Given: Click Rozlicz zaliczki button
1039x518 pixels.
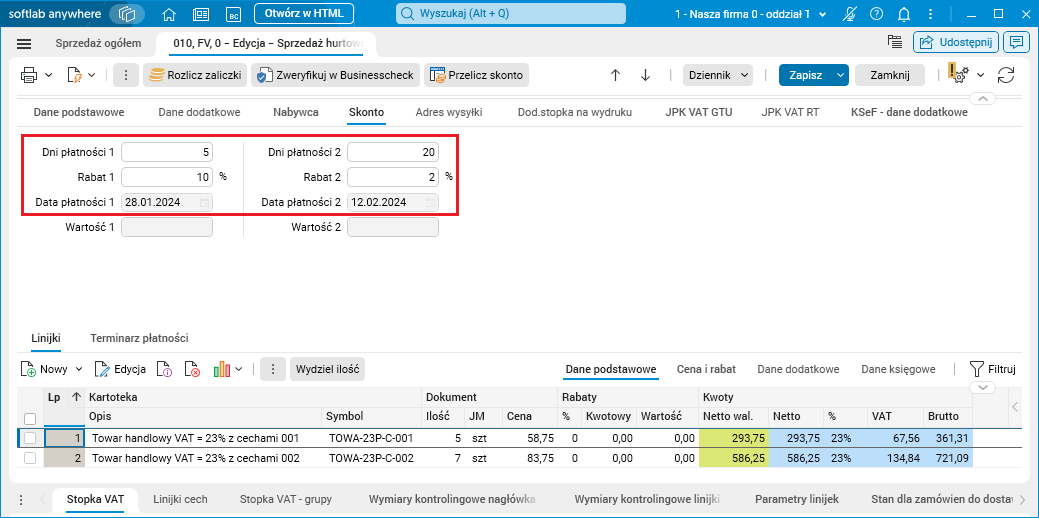Looking at the screenshot, I should (x=195, y=76).
